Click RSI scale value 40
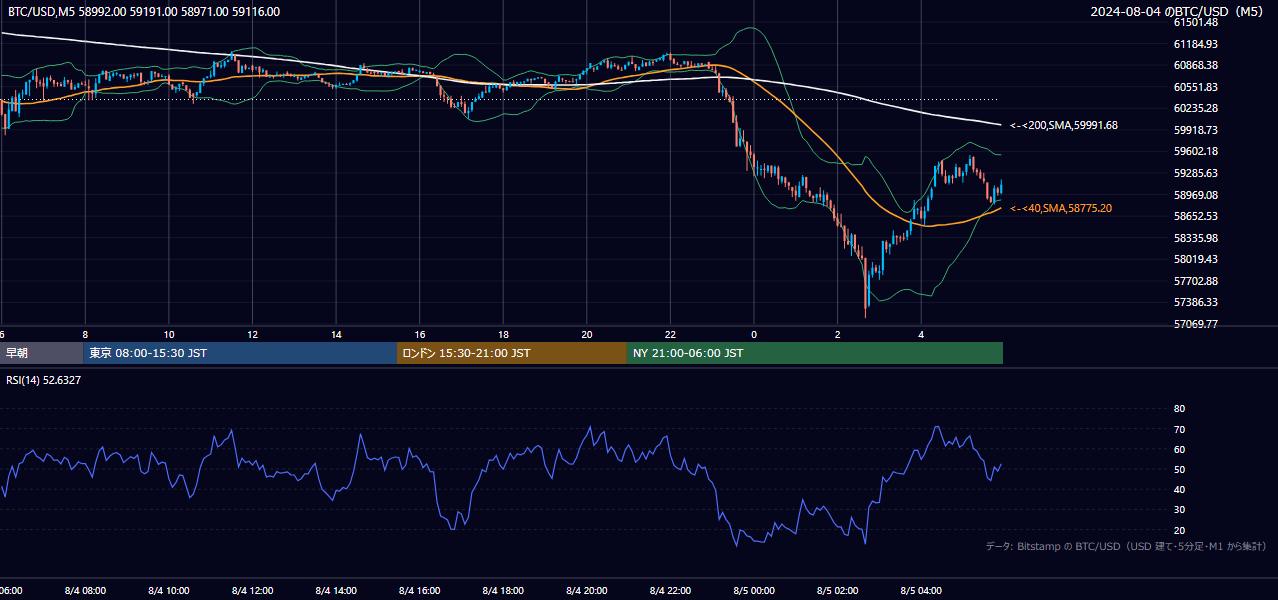The image size is (1278, 600). (1179, 489)
